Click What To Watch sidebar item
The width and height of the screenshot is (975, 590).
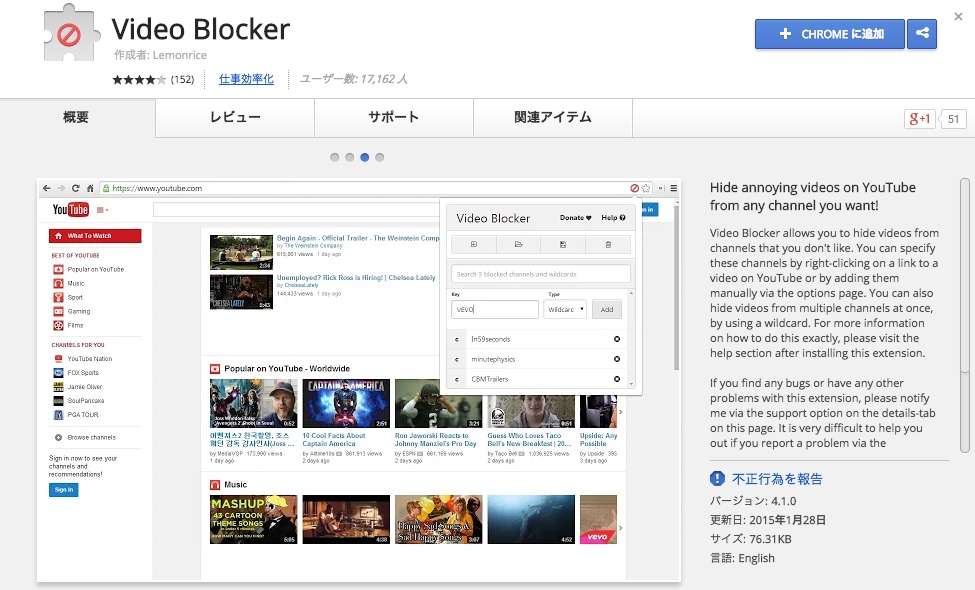(x=95, y=236)
